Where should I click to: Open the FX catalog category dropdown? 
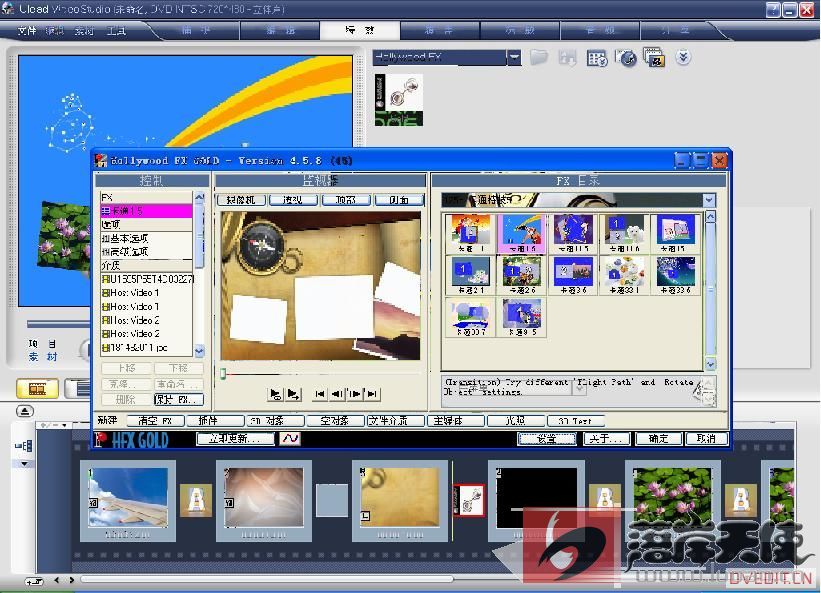[709, 200]
